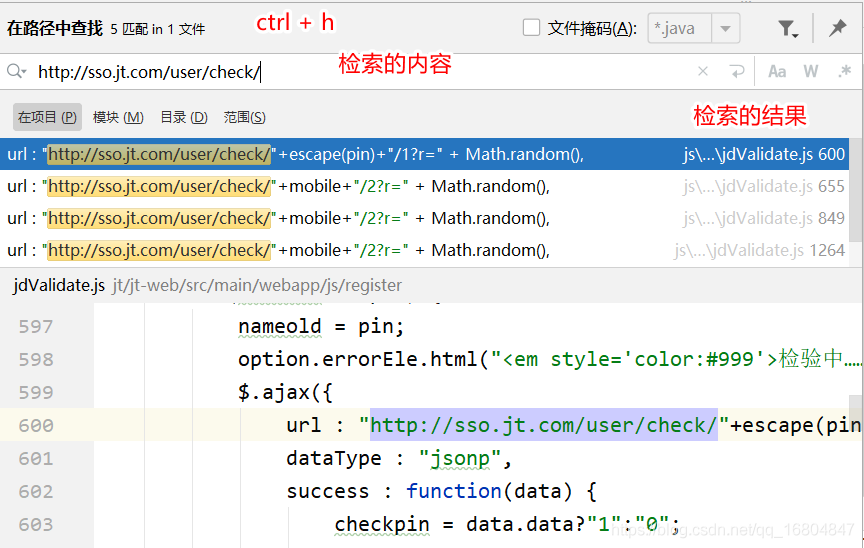Click the *.java file mask field

[680, 28]
